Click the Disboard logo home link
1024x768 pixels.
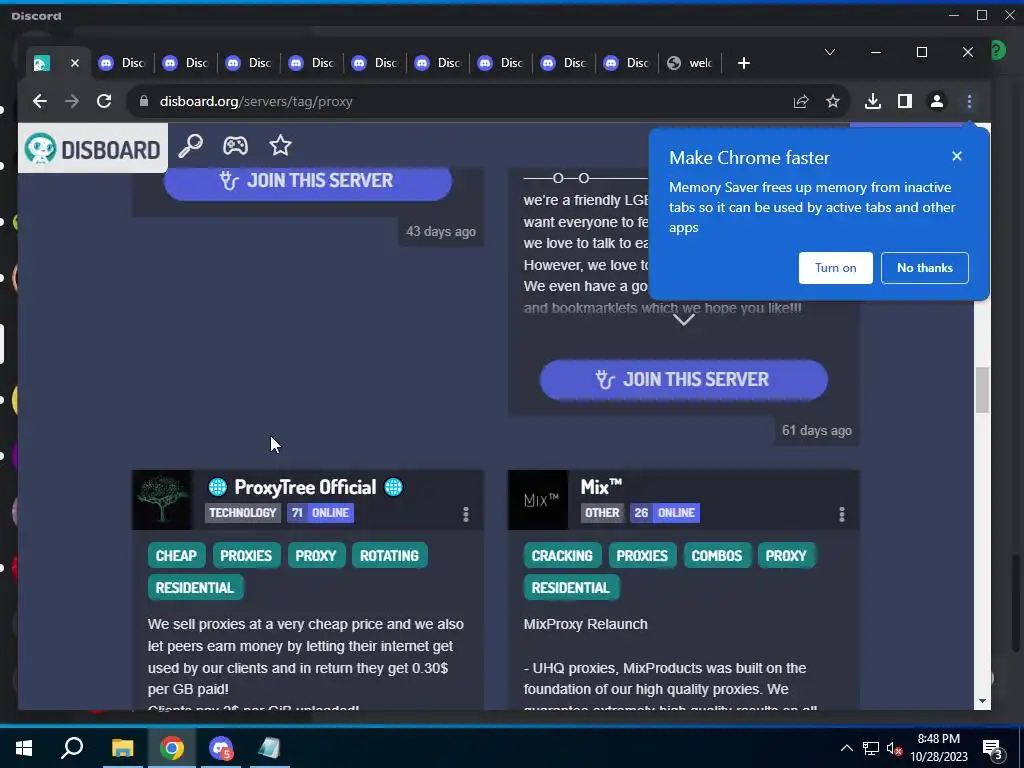click(x=93, y=149)
